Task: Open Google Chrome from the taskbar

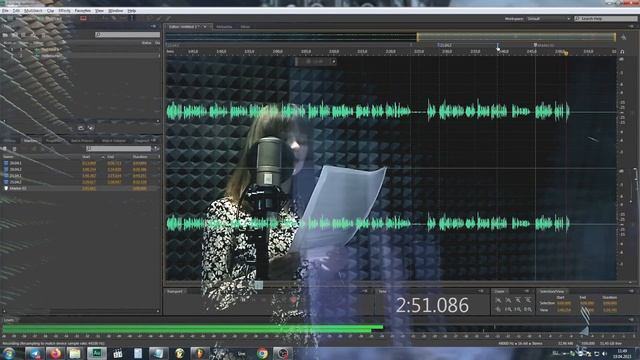Action: 262,353
